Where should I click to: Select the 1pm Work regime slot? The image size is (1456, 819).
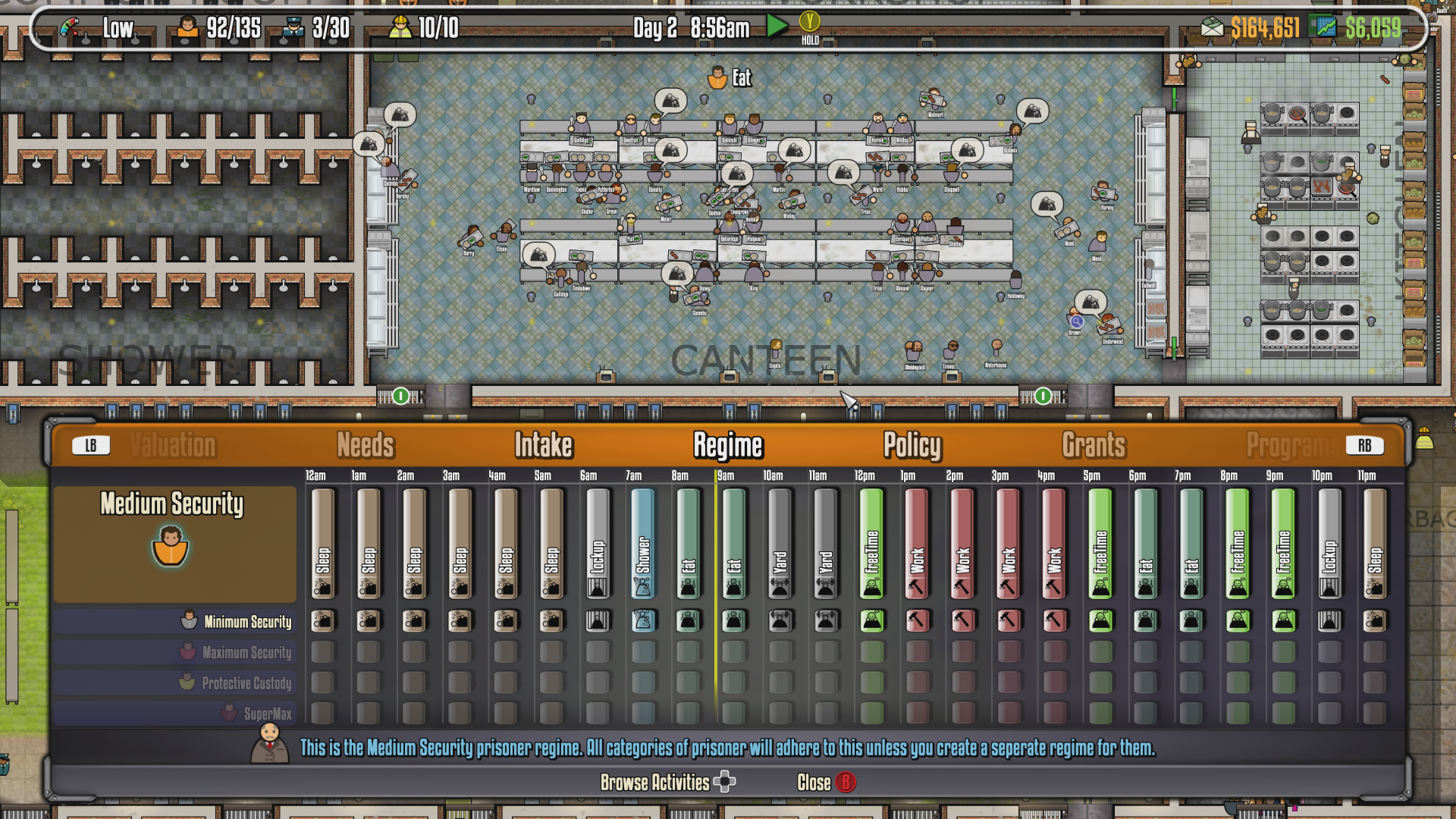pos(916,544)
